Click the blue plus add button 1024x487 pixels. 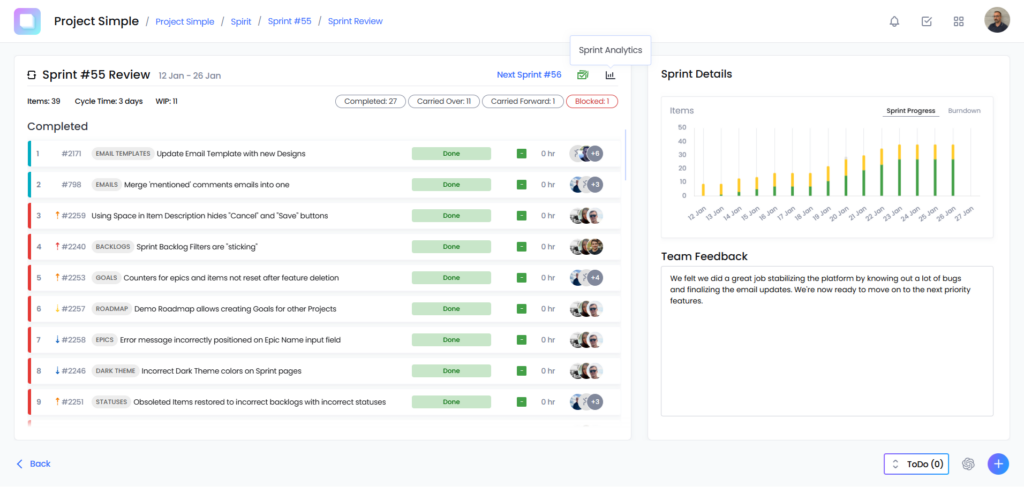998,464
